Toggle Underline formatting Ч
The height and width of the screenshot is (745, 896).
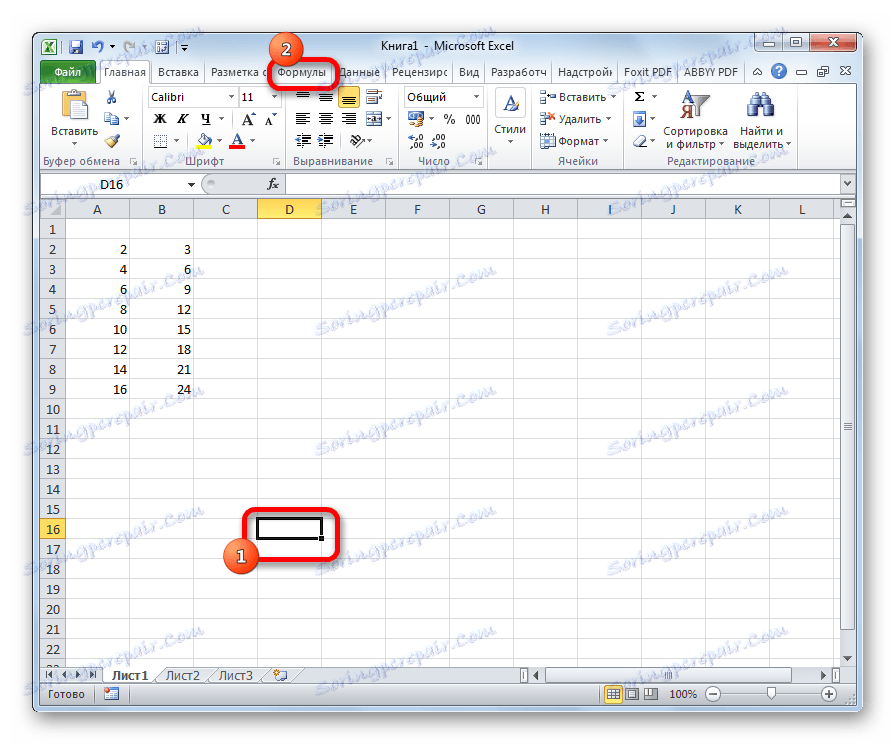(206, 119)
